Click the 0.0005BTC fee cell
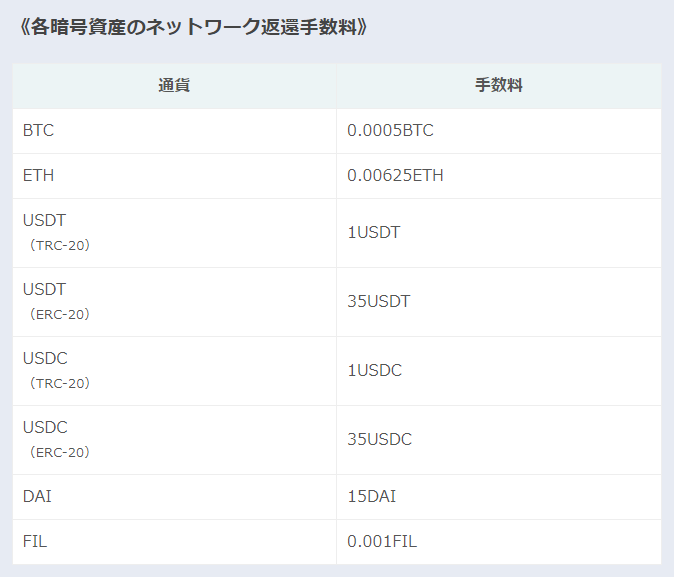 click(499, 131)
